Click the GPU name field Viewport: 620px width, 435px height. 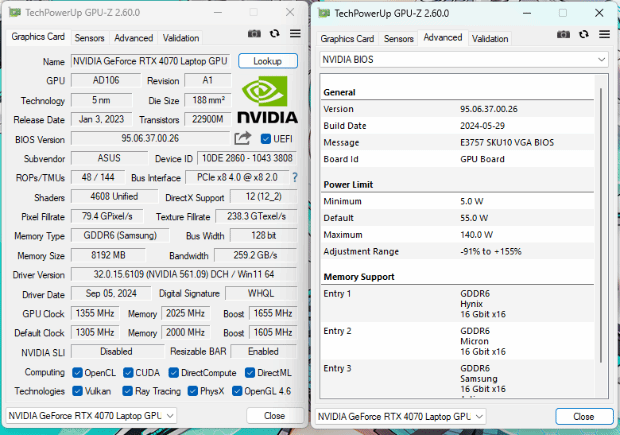coord(150,61)
